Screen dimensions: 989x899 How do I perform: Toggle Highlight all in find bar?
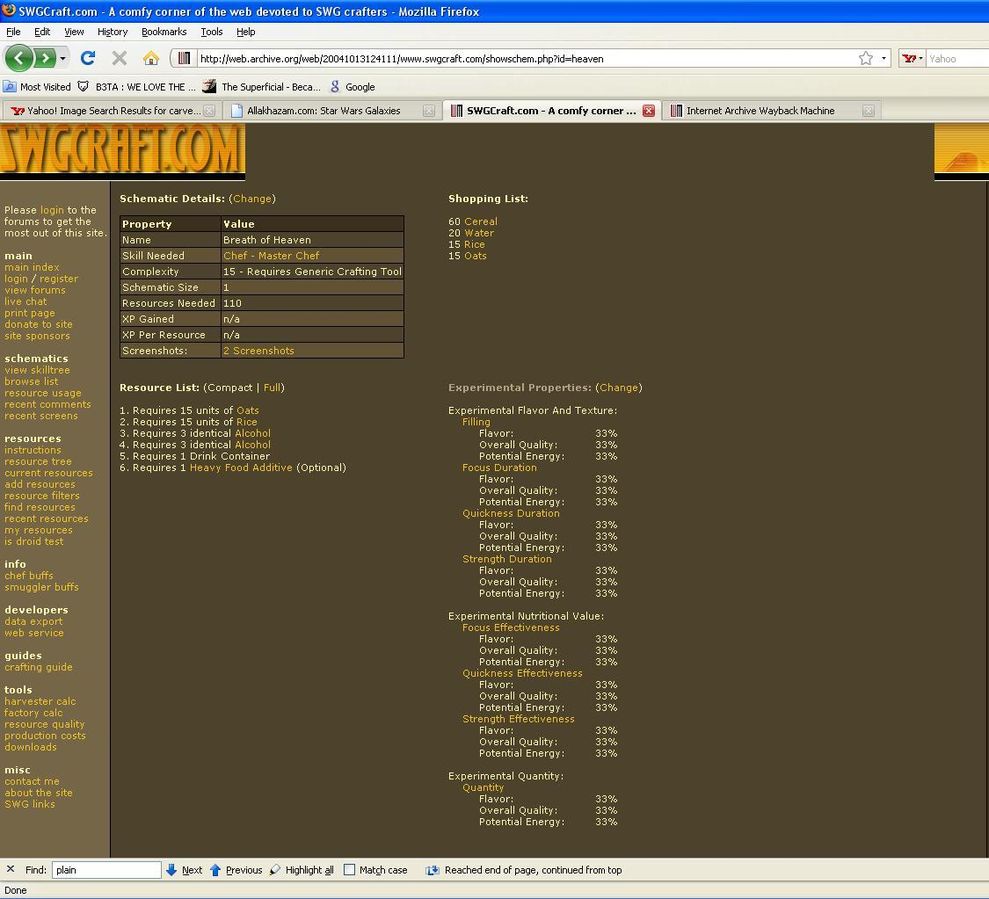pos(302,870)
